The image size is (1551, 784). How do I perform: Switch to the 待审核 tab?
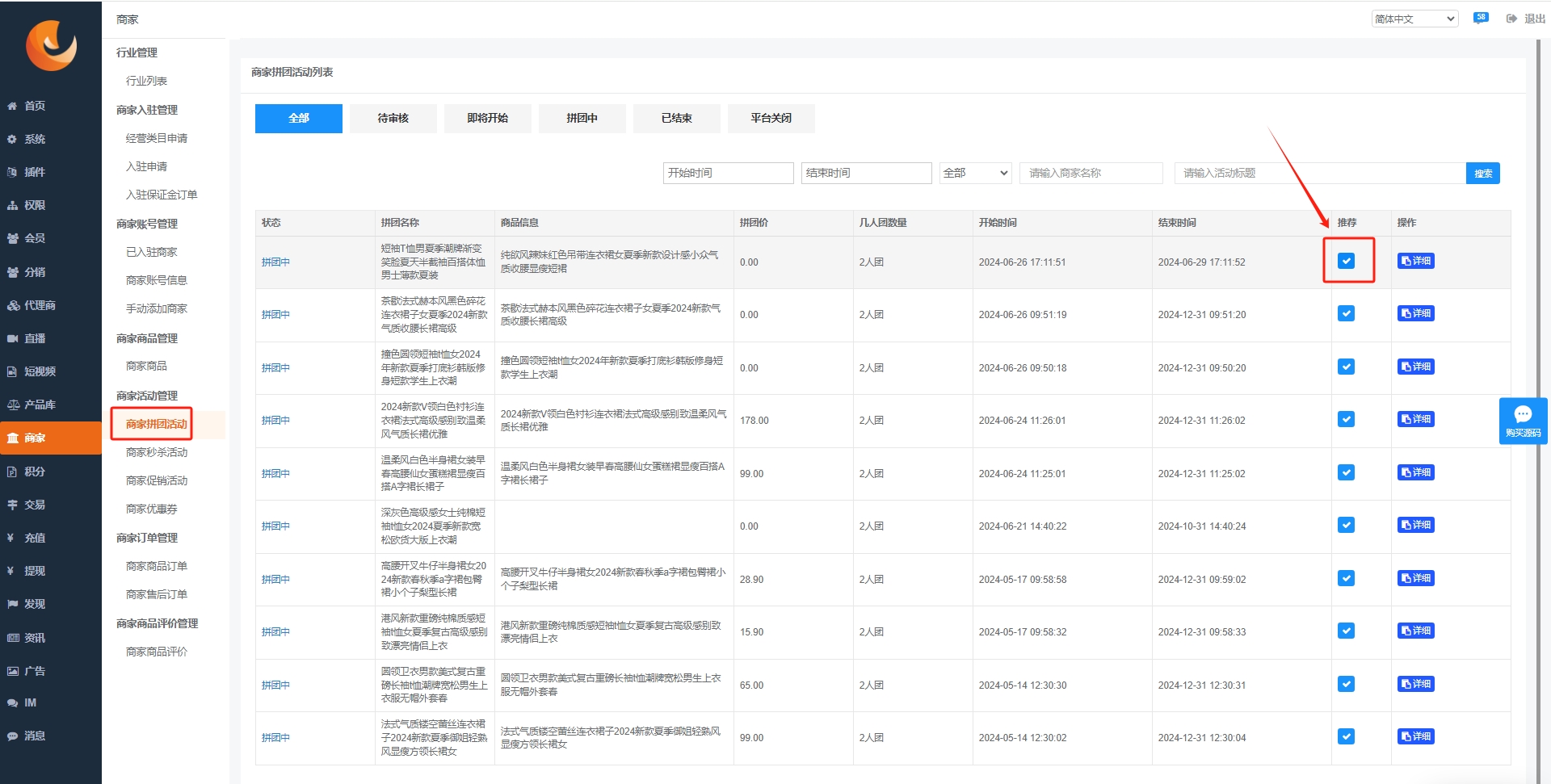tap(393, 118)
